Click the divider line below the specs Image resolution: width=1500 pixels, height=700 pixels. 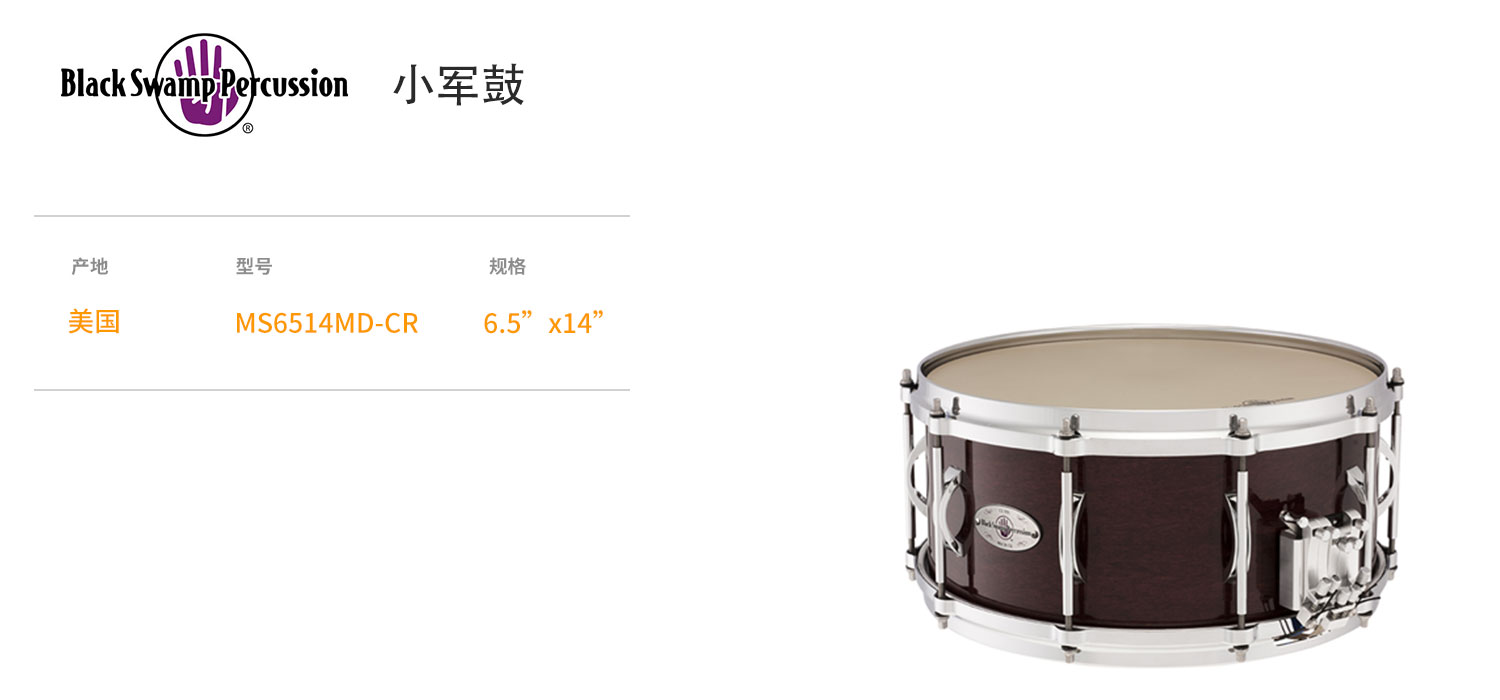click(x=332, y=390)
